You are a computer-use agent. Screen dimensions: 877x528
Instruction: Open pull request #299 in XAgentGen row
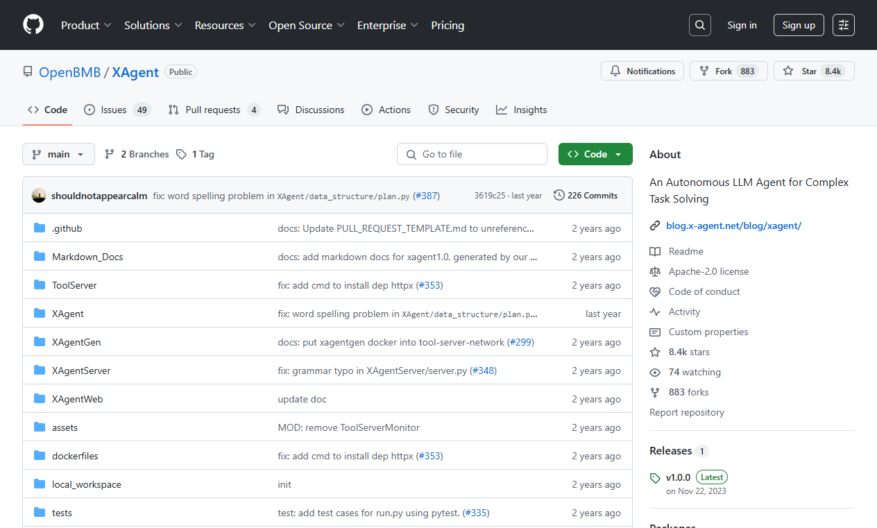(521, 342)
